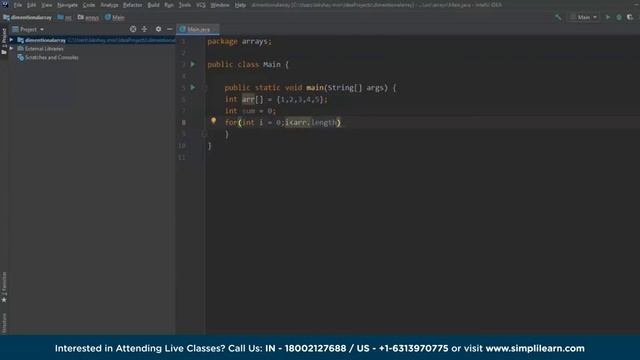Click the yellow intention lightbulb icon
640x360 pixels.
click(x=213, y=121)
